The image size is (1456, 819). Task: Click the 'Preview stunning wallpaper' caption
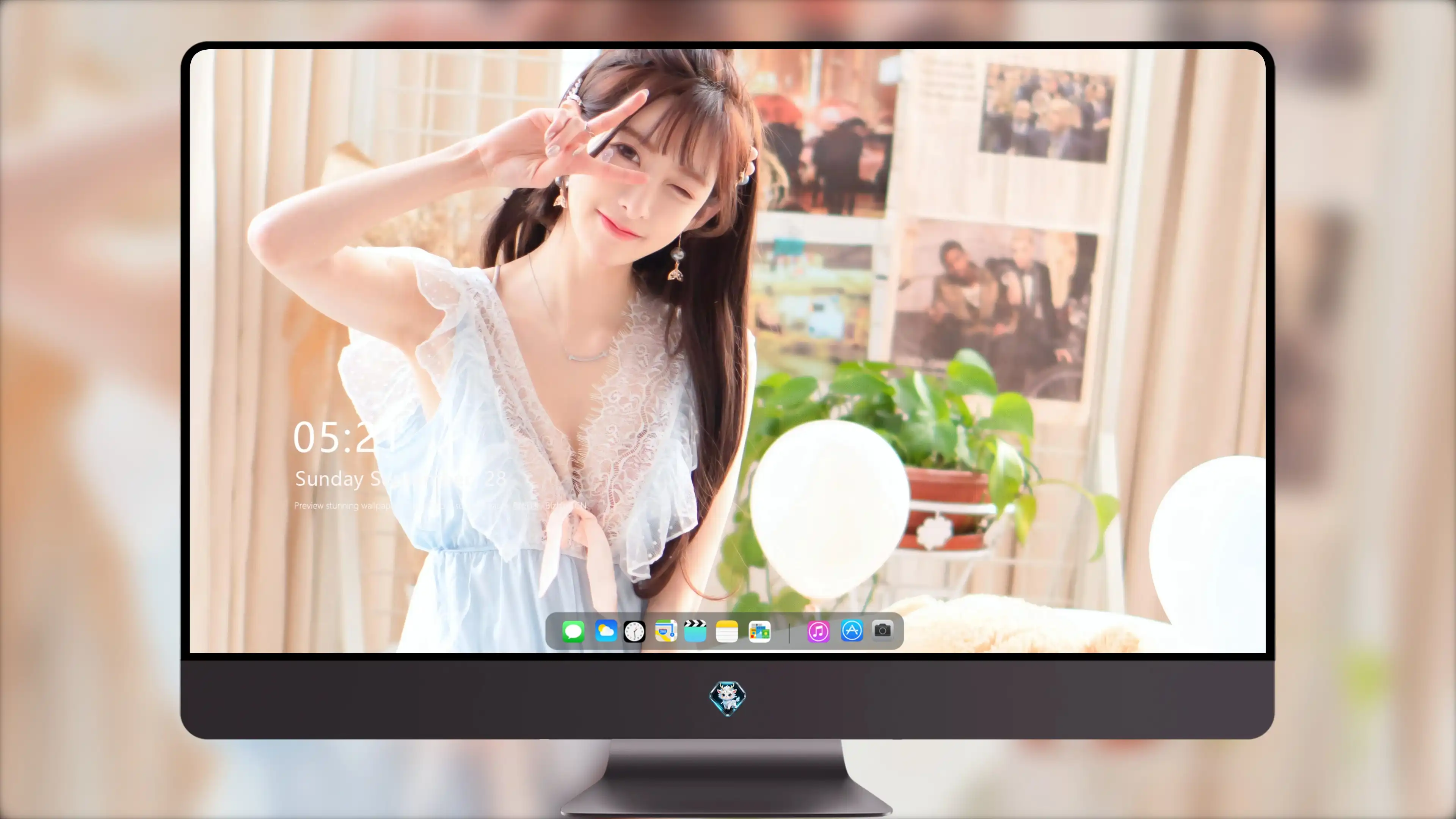(x=441, y=505)
